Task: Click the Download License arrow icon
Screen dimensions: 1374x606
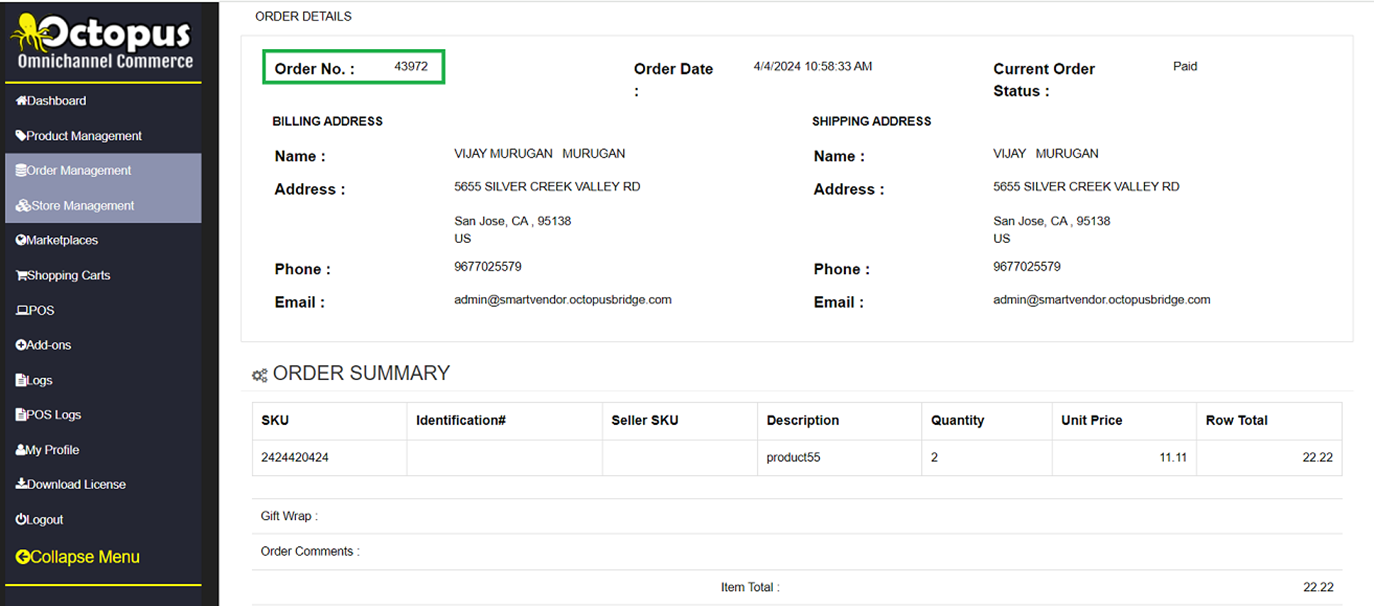Action: pos(21,485)
